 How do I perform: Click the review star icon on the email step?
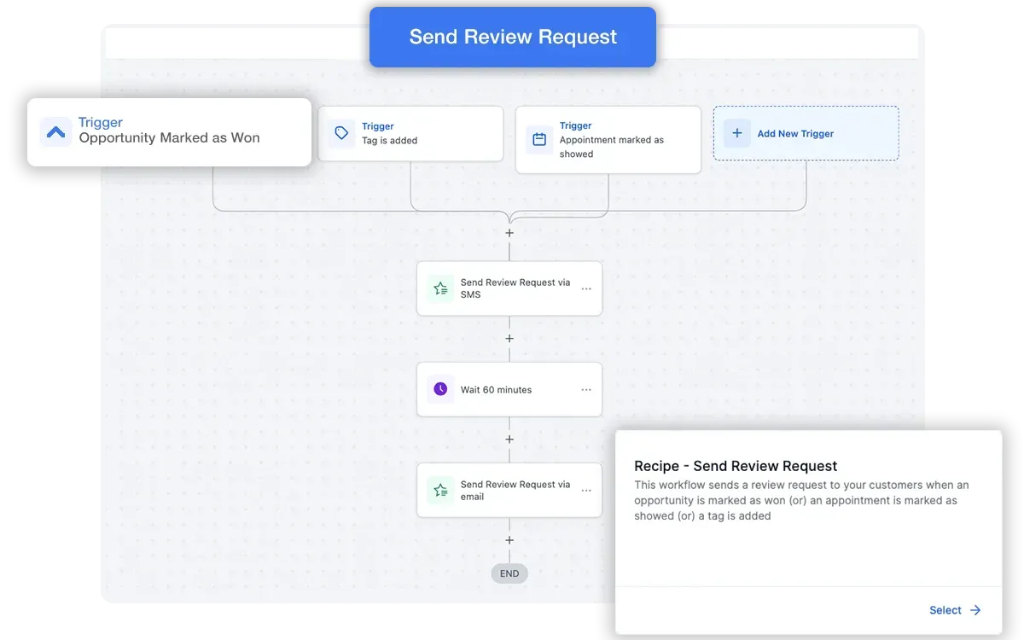(440, 490)
